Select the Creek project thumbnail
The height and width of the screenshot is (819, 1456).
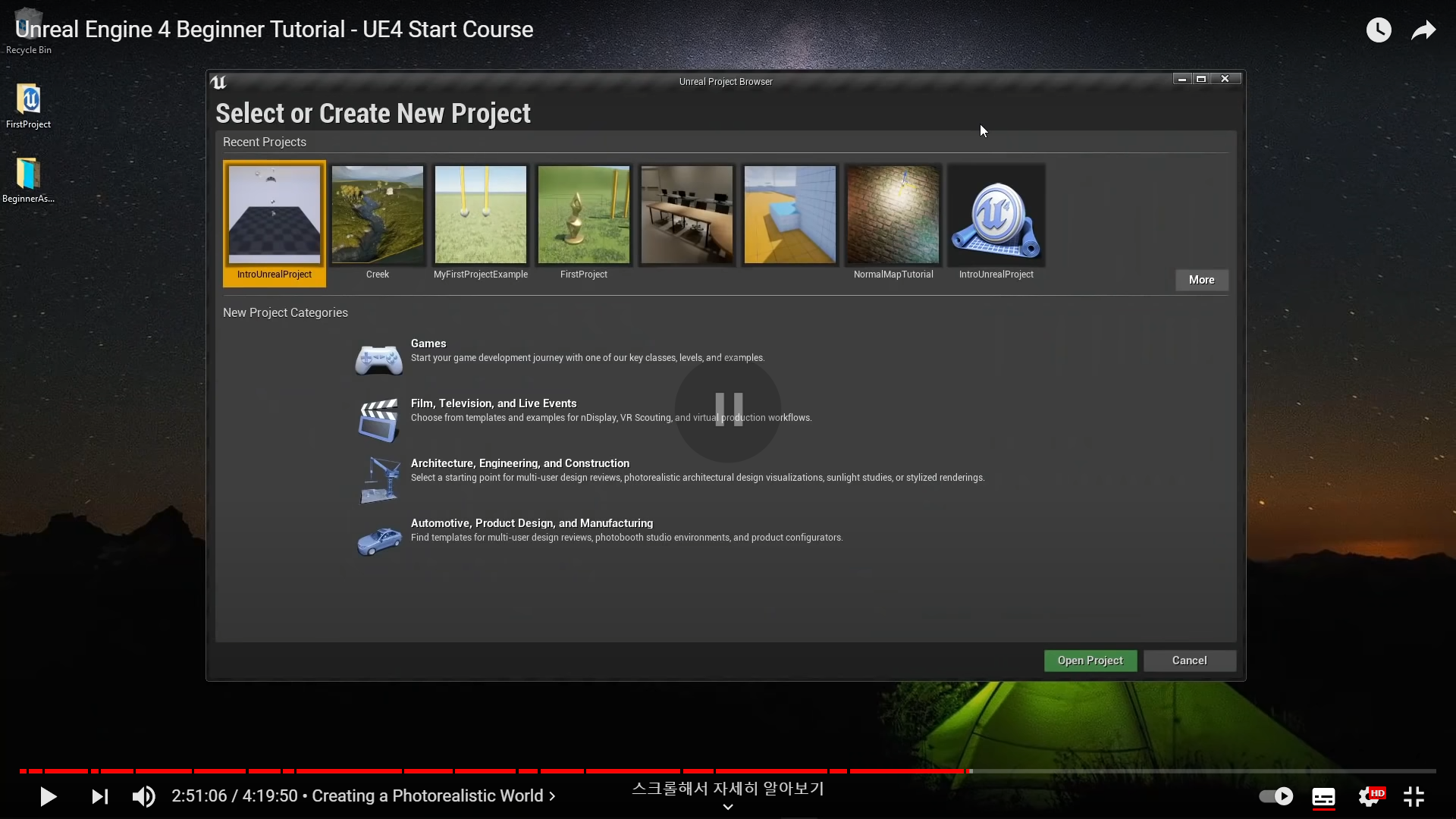378,215
